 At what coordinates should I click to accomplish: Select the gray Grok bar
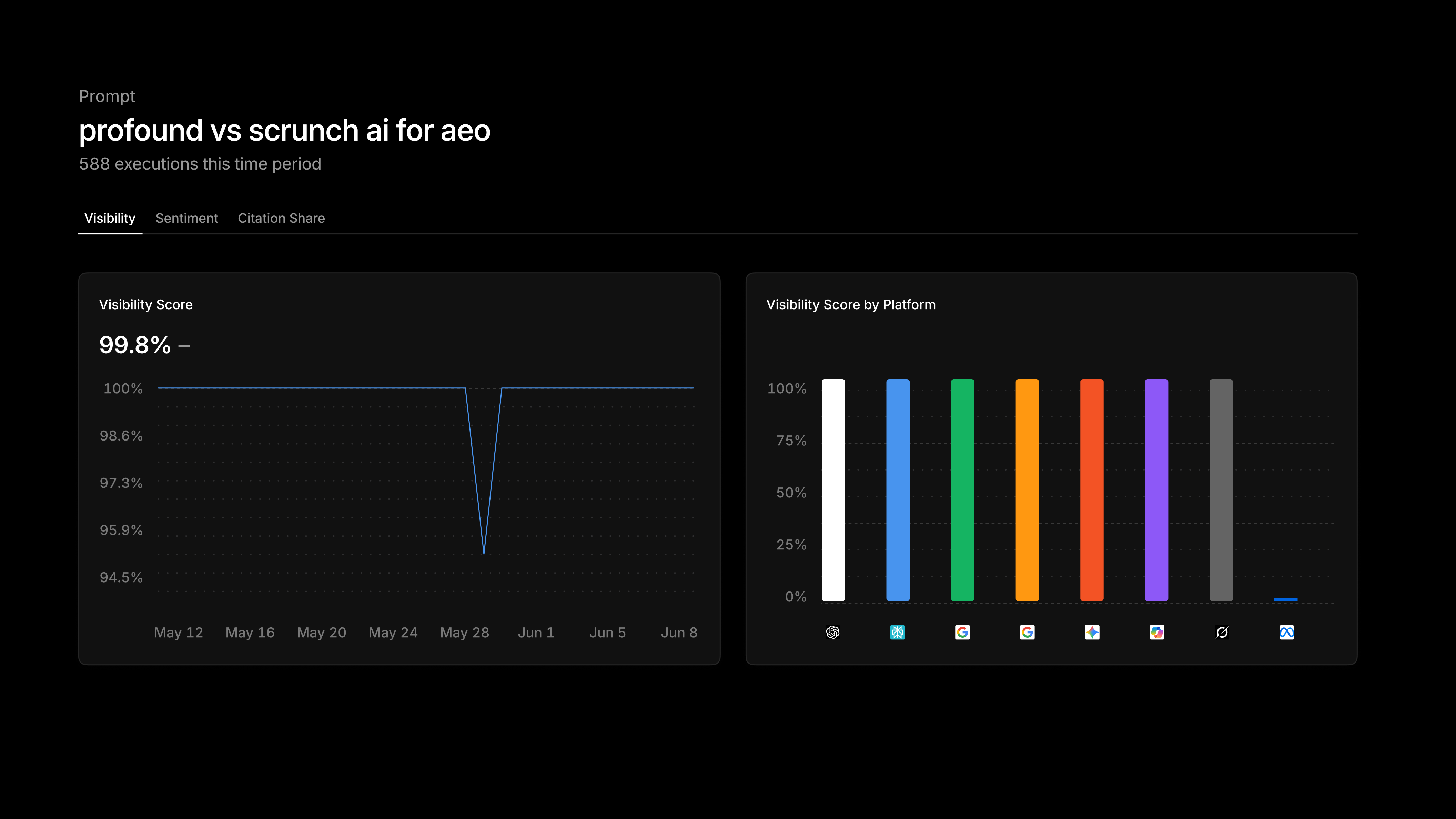(1221, 490)
